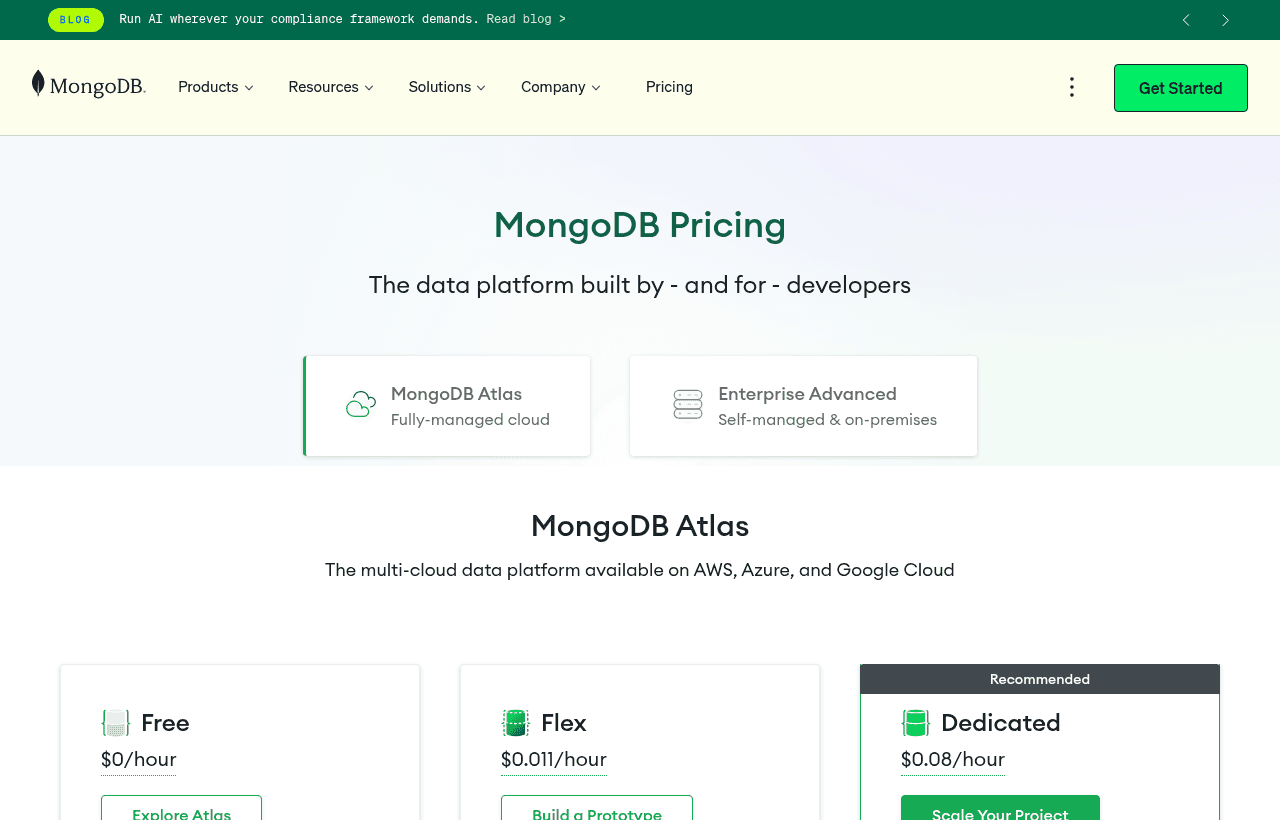Click the Get Started button

(1181, 88)
